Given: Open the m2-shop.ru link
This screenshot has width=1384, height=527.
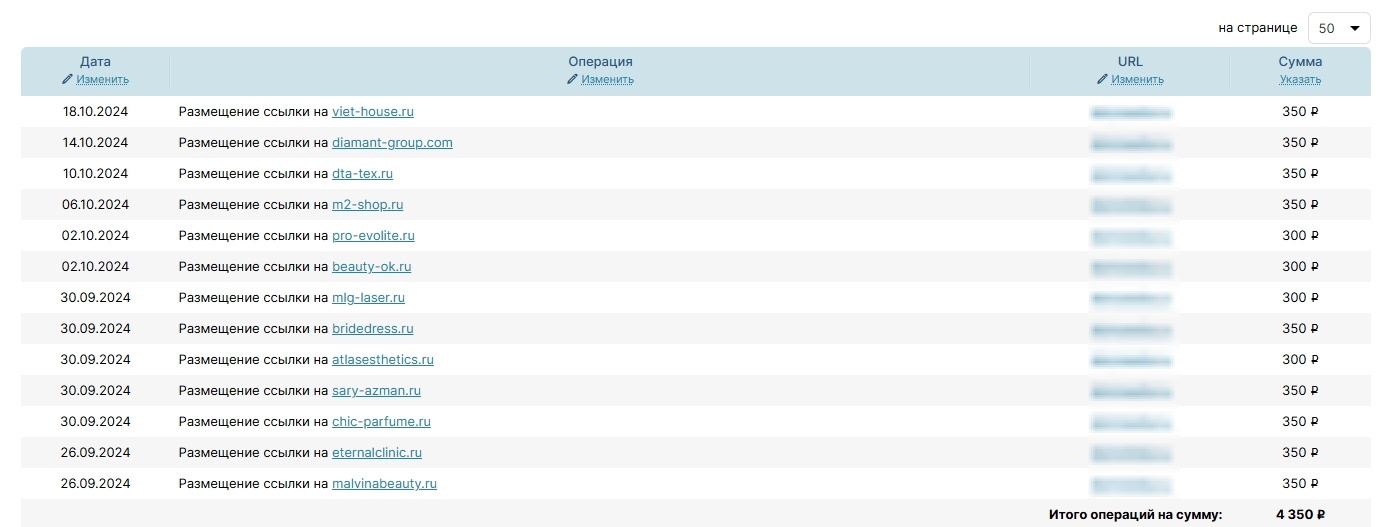Looking at the screenshot, I should (367, 205).
